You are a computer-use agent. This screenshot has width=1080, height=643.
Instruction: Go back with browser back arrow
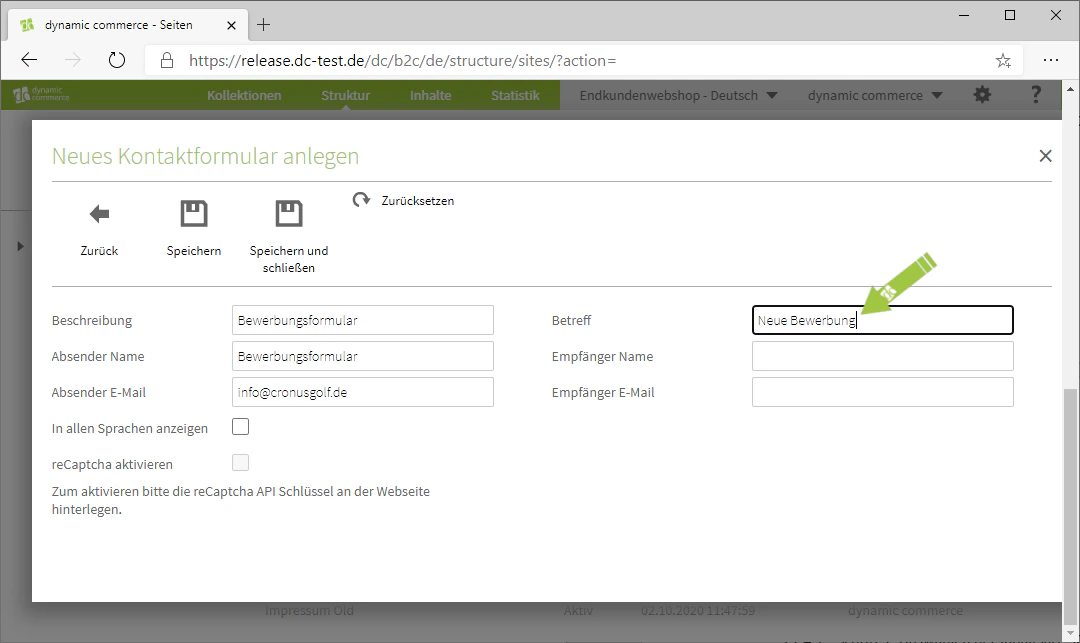click(29, 61)
